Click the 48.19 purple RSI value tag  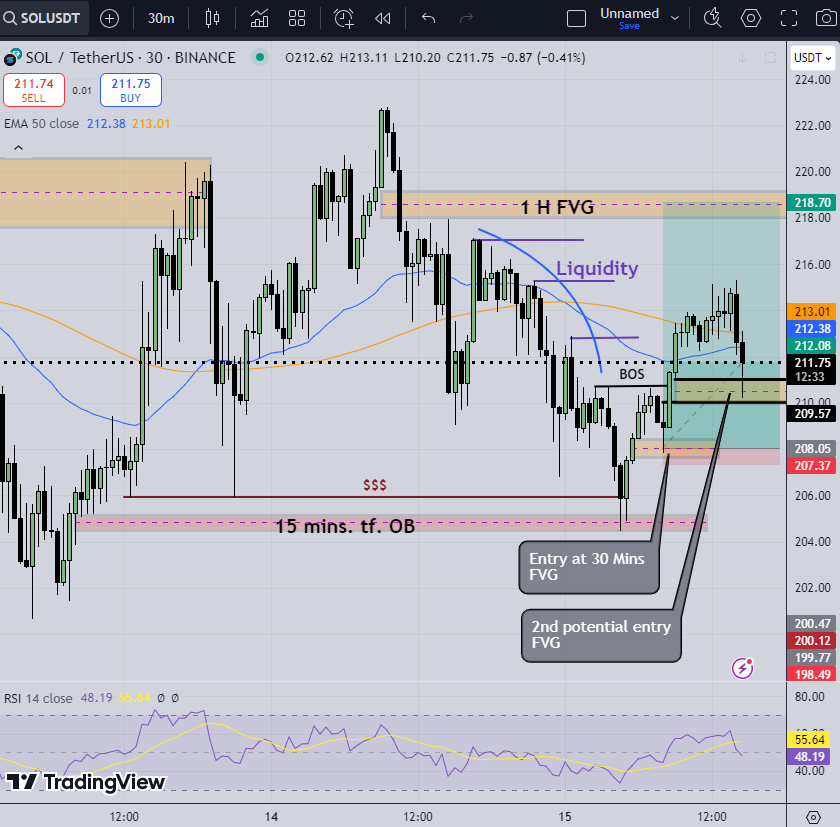pyautogui.click(x=809, y=756)
